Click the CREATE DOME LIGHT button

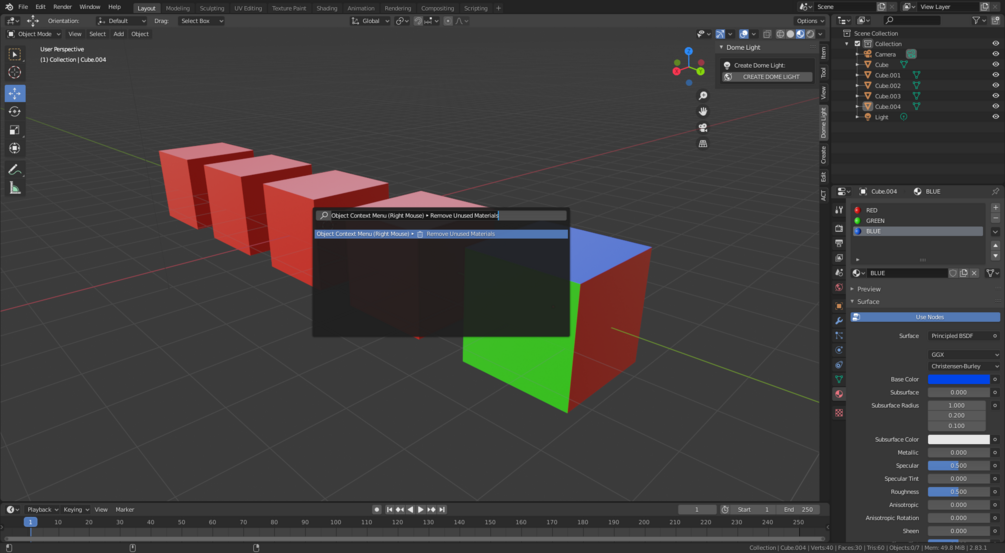click(767, 77)
